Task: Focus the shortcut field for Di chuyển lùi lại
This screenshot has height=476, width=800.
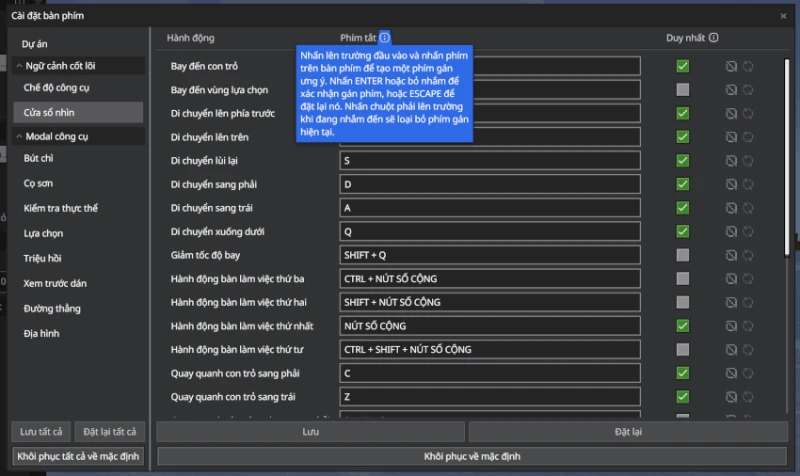Action: click(490, 161)
